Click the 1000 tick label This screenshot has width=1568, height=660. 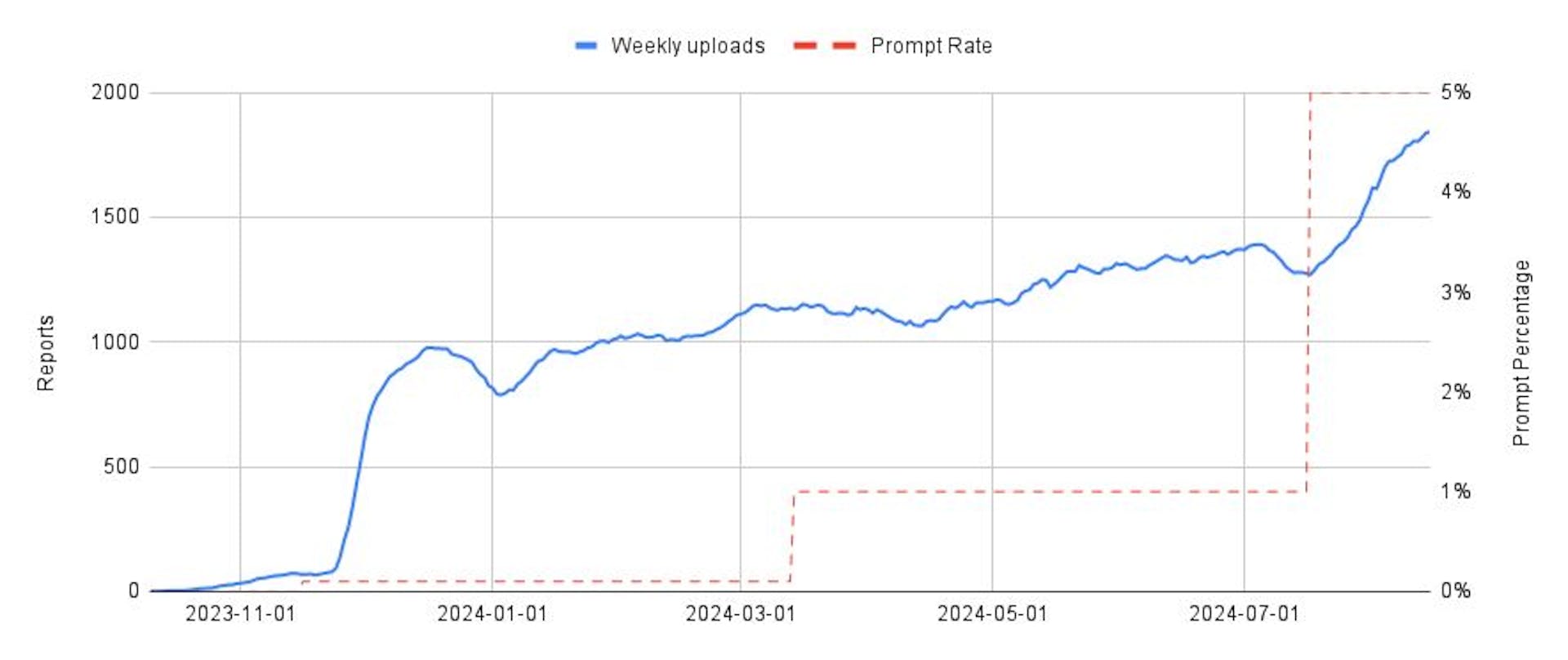click(x=115, y=342)
